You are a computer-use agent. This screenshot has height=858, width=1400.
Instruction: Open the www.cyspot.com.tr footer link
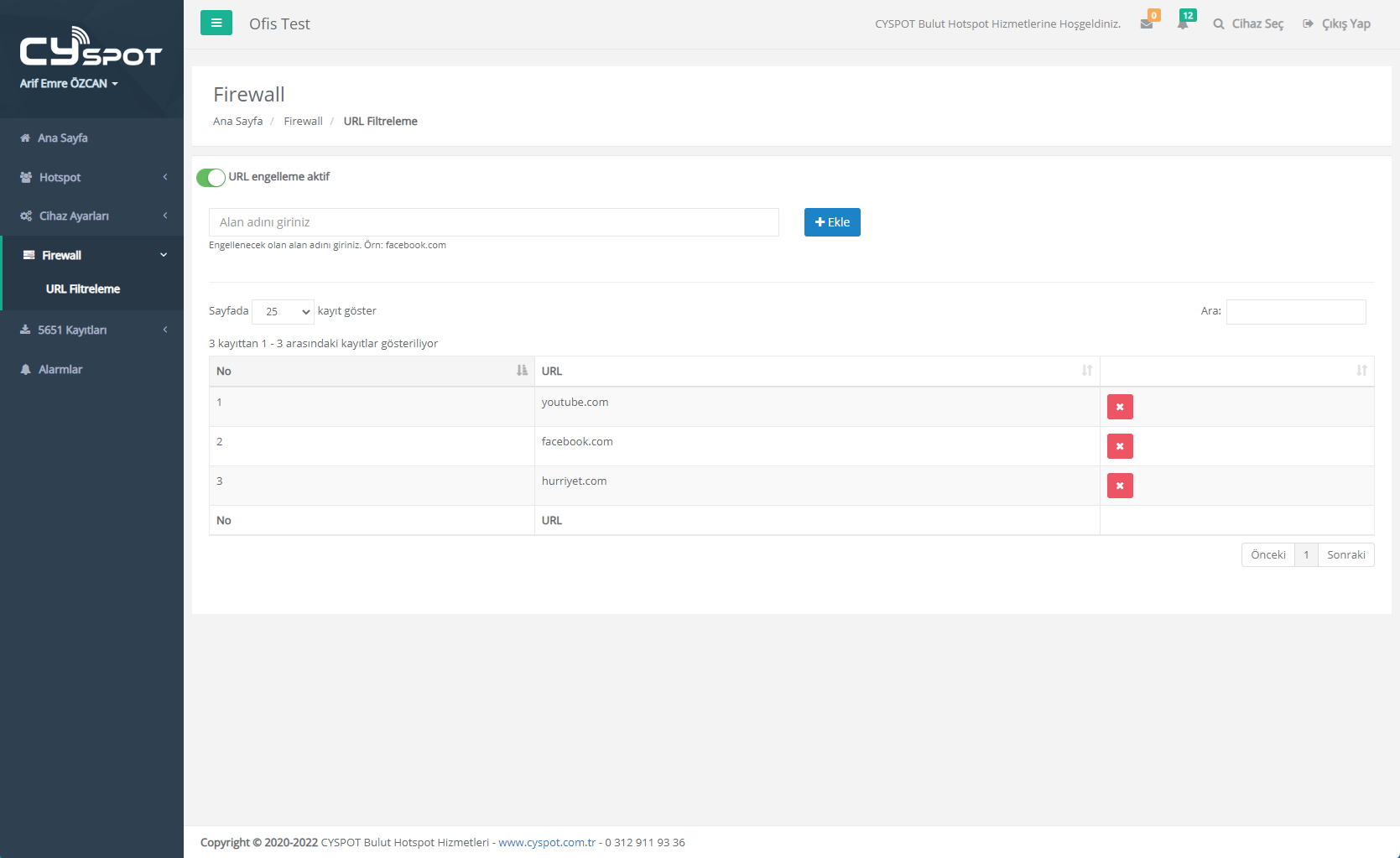tap(547, 842)
